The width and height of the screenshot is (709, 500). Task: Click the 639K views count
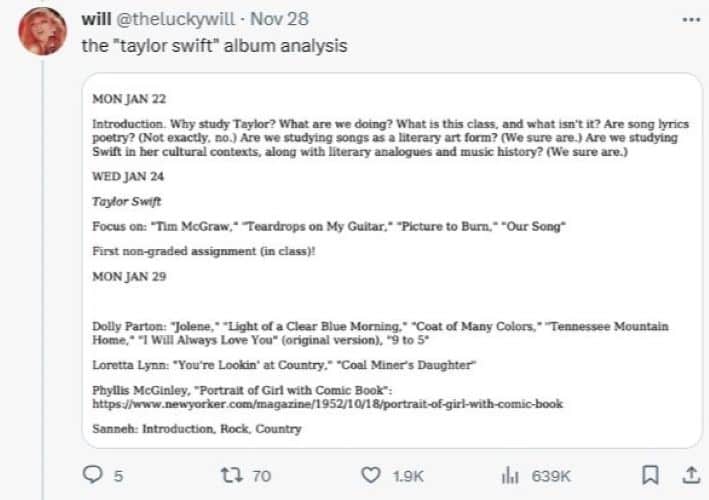click(x=551, y=476)
